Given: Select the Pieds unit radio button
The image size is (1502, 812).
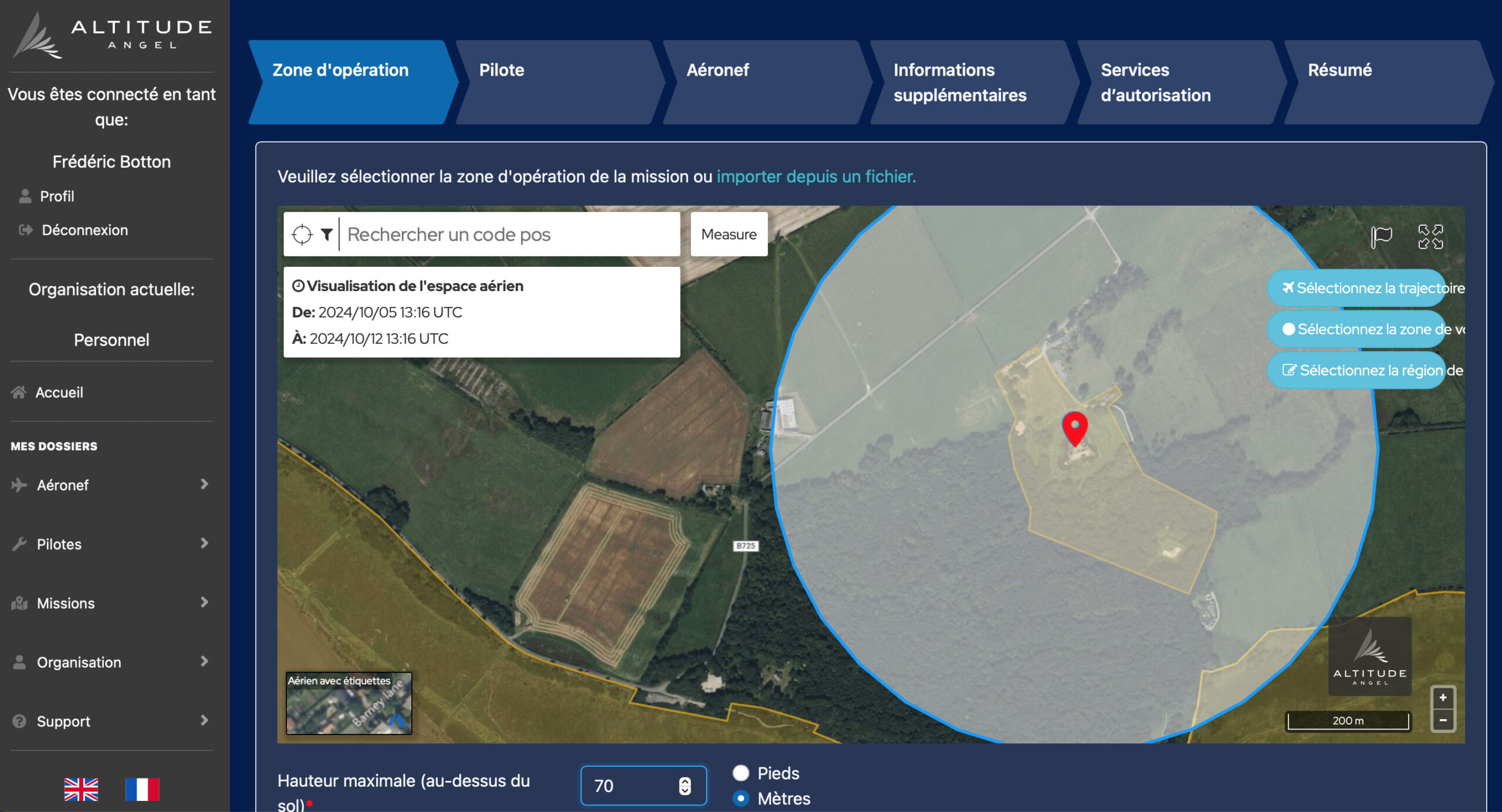Looking at the screenshot, I should (741, 773).
